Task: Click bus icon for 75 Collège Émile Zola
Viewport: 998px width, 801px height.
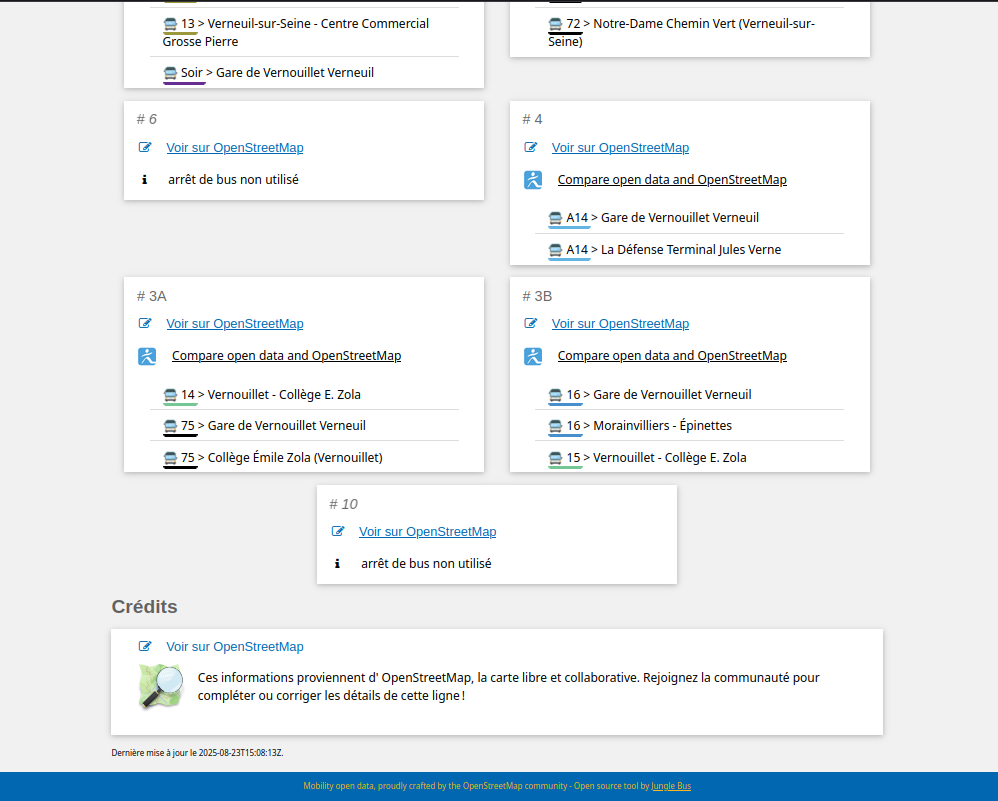Action: point(170,458)
